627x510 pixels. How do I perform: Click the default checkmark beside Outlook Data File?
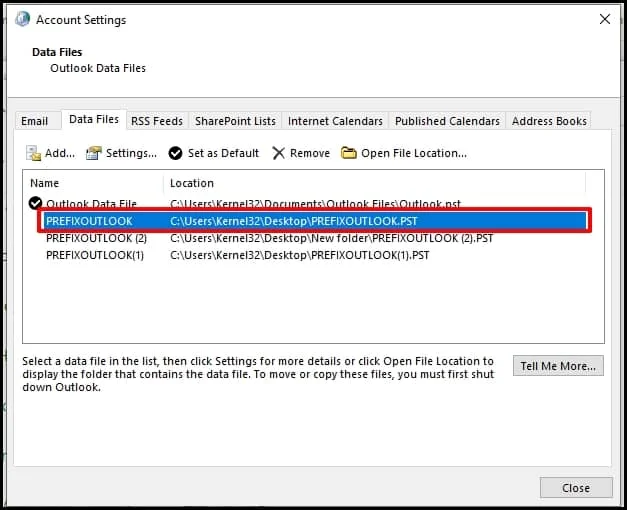pyautogui.click(x=35, y=203)
